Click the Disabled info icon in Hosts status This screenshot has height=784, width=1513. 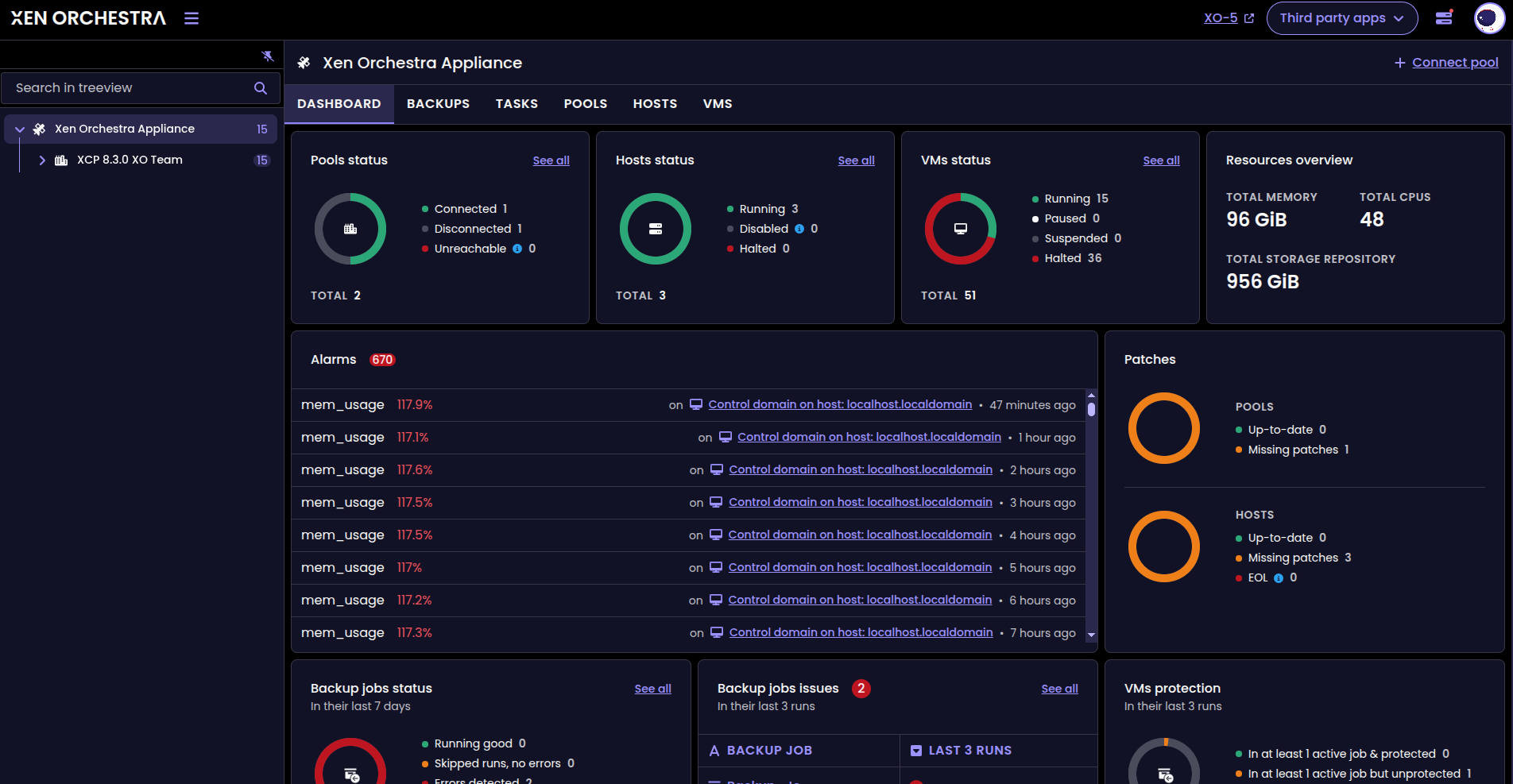[799, 229]
